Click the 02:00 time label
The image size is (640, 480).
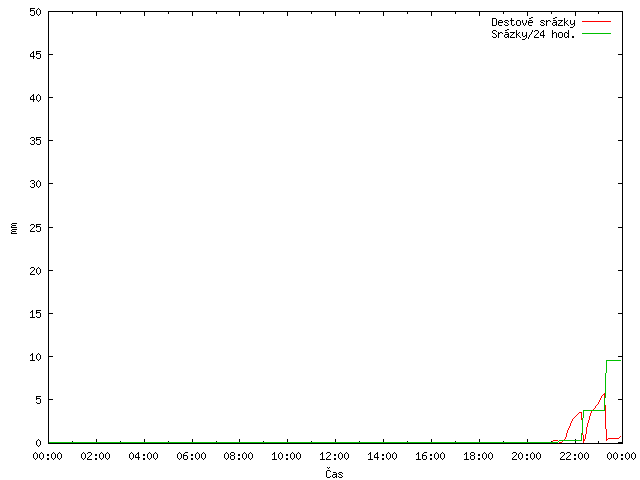[x=96, y=456]
